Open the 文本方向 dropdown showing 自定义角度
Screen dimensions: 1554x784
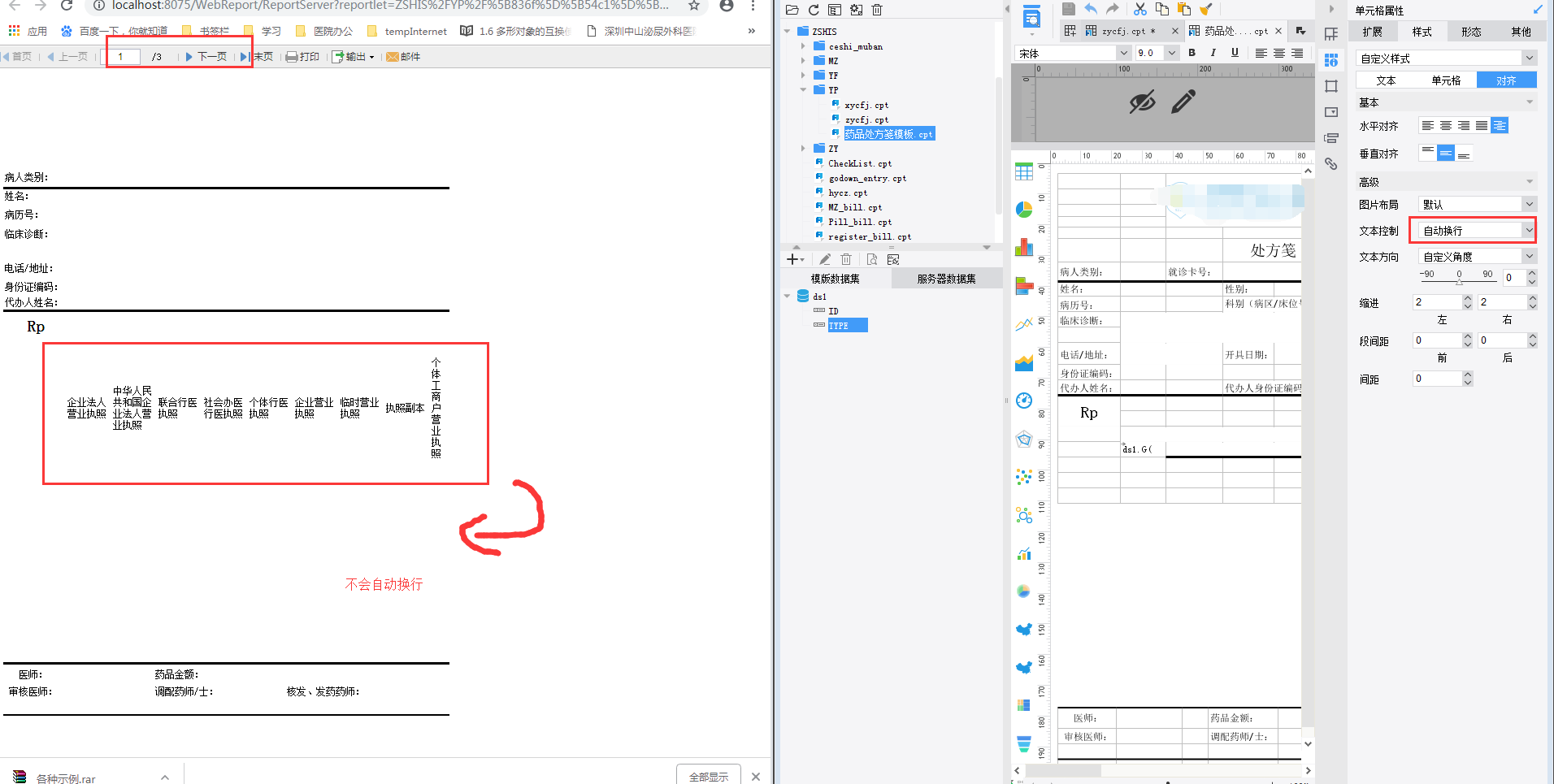click(1478, 257)
